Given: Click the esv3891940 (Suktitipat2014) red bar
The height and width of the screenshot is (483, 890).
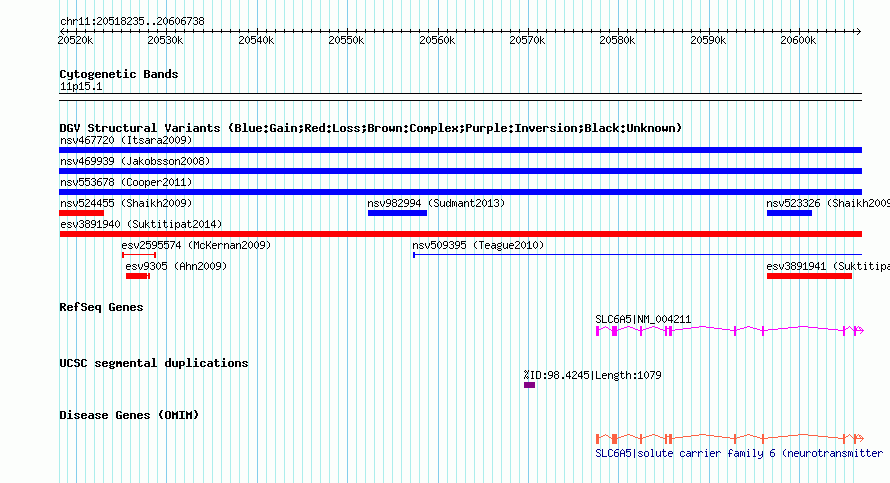Looking at the screenshot, I should (460, 234).
